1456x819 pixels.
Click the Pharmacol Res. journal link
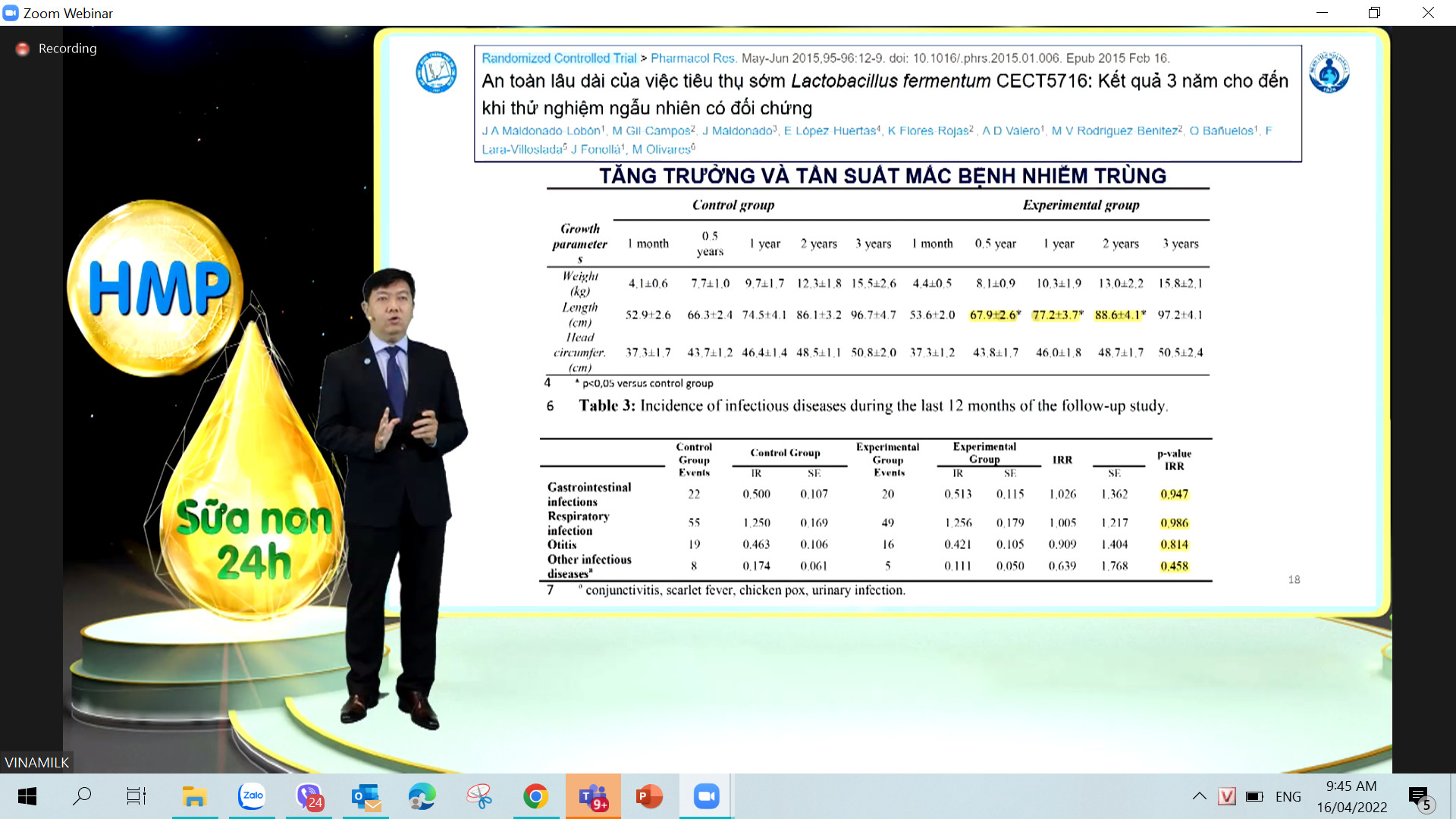pos(693,58)
